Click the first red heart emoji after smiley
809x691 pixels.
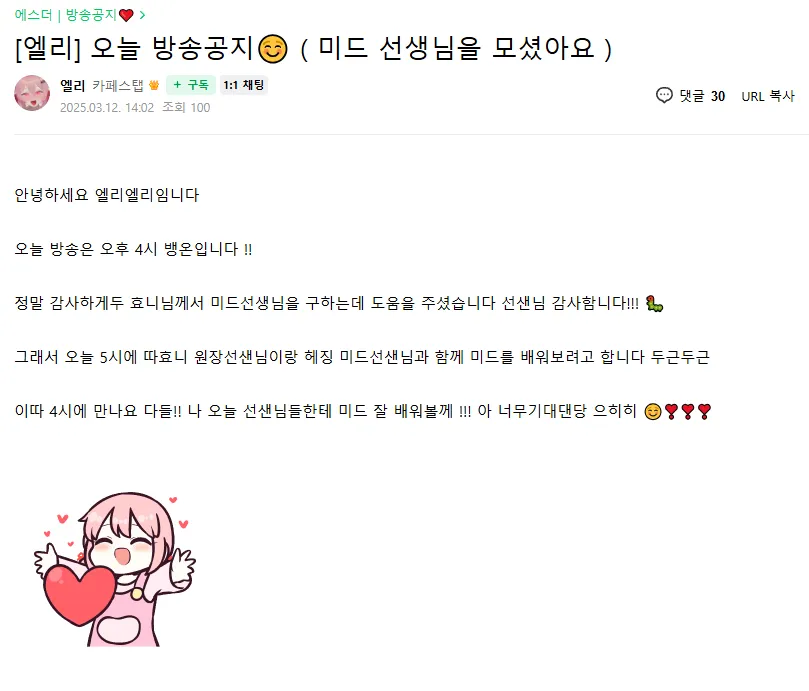tap(671, 411)
